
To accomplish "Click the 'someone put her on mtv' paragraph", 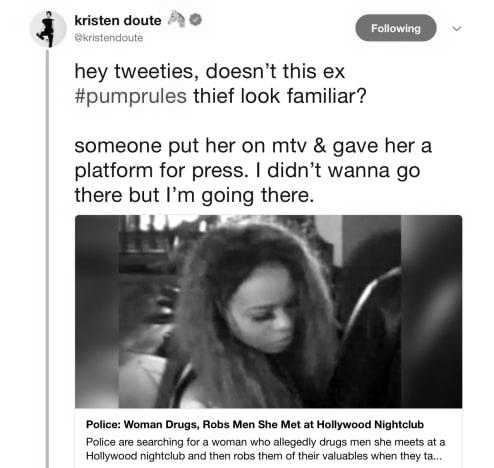I will pos(253,170).
